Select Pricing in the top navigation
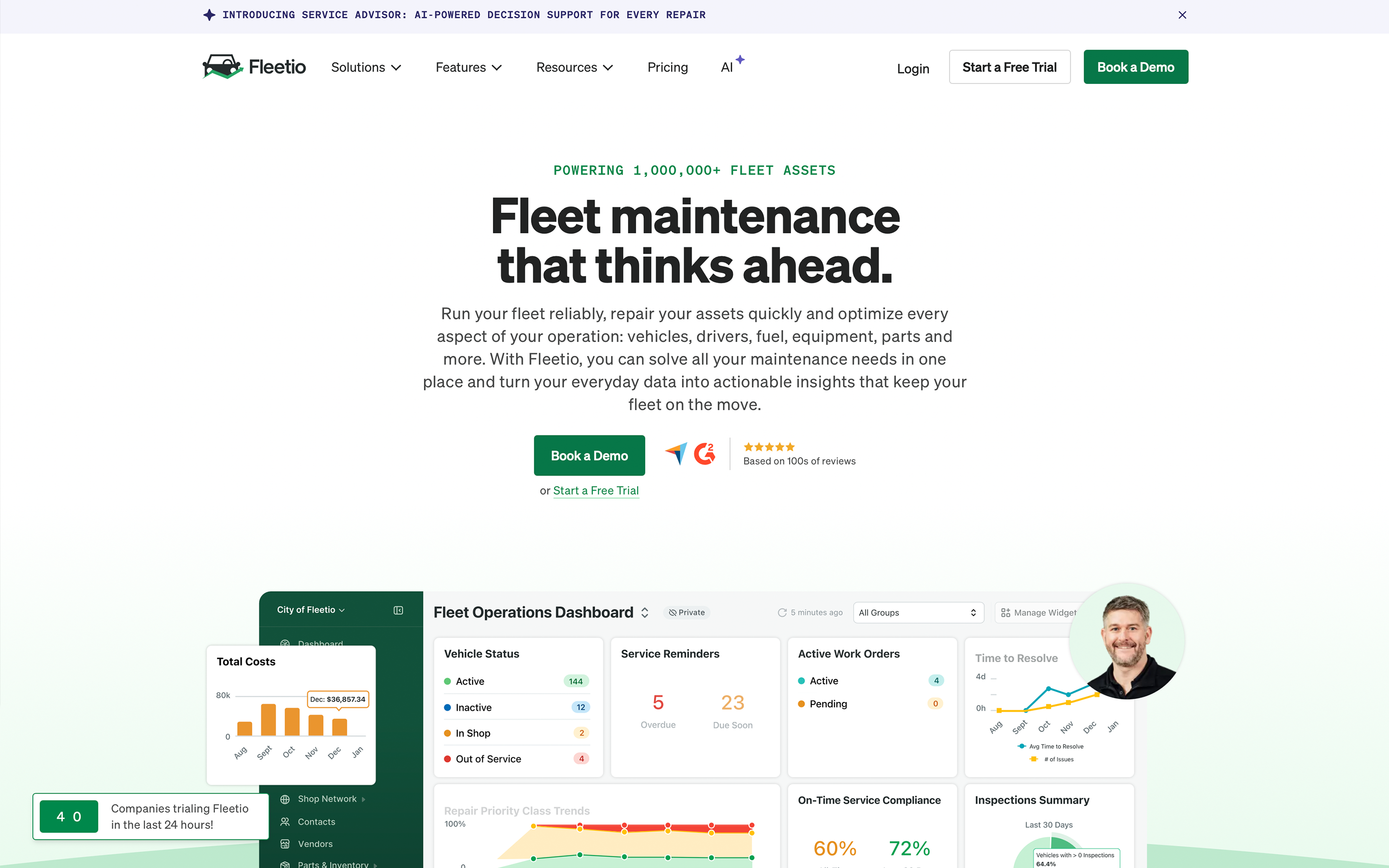The height and width of the screenshot is (868, 1389). pos(667,67)
